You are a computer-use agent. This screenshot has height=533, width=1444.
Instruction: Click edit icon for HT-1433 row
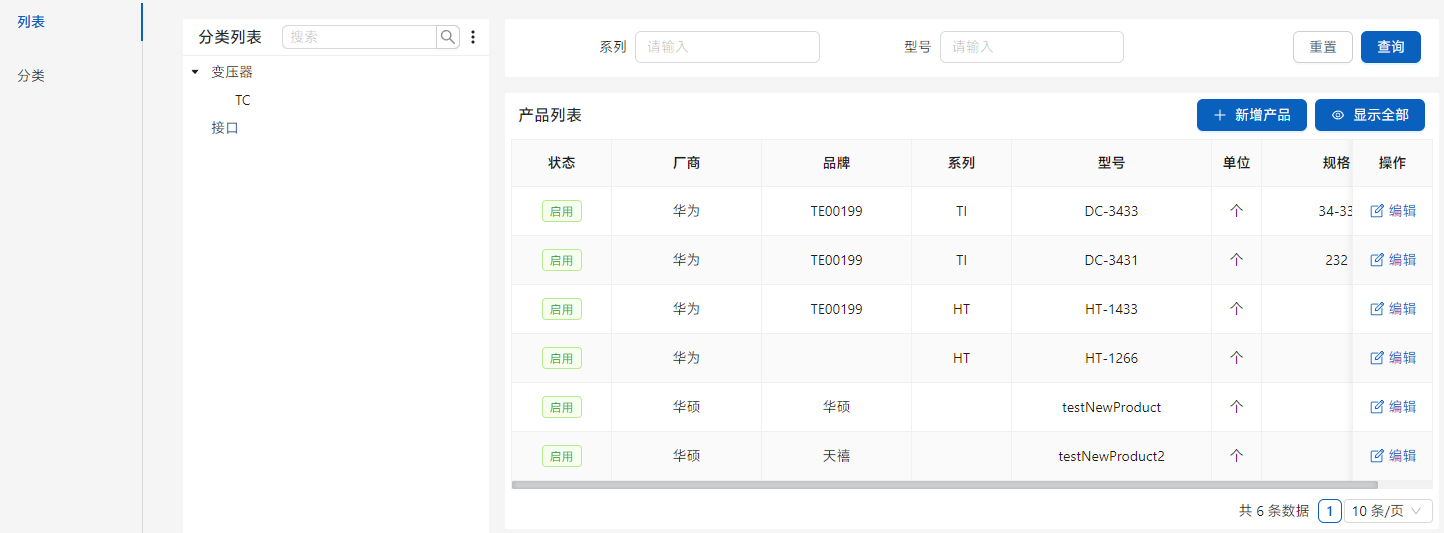[x=1377, y=309]
